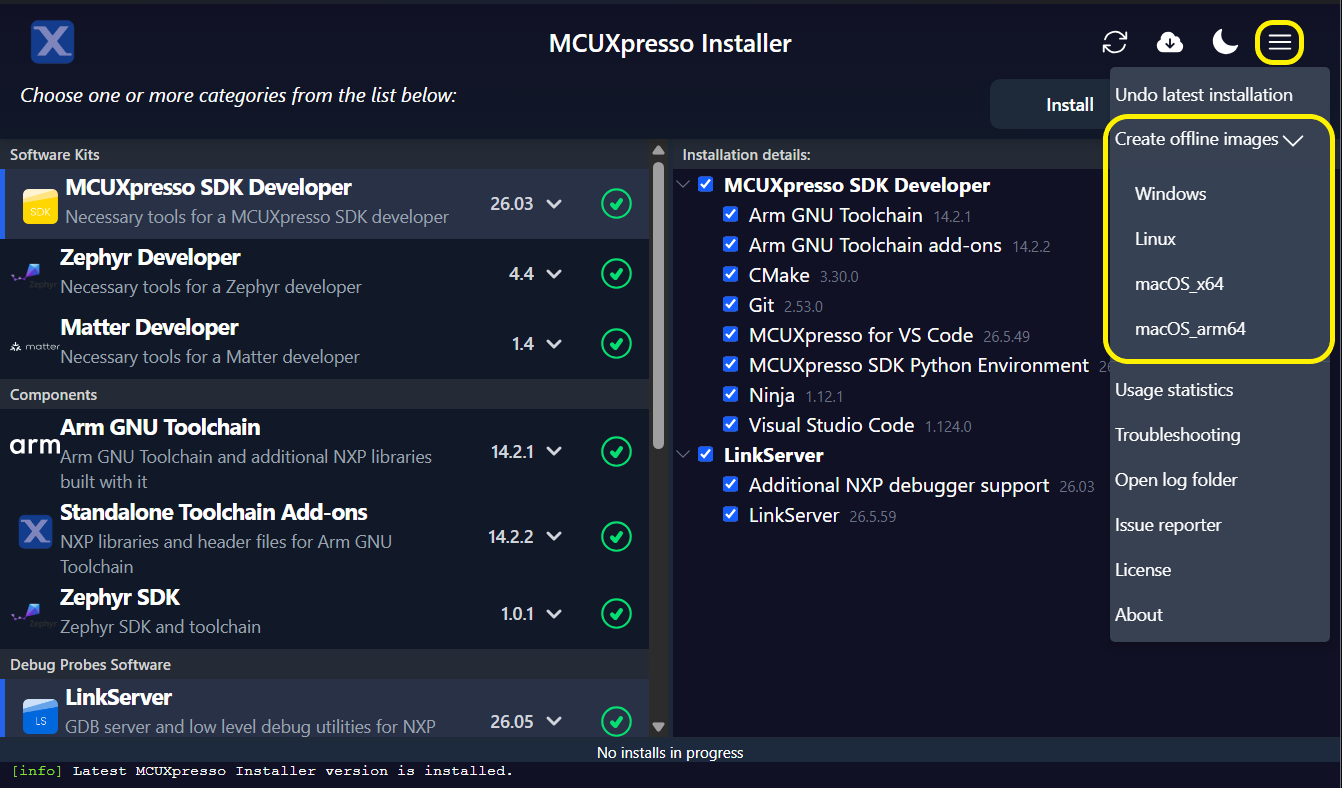The height and width of the screenshot is (788, 1342).
Task: Collapse LinkServer tree in installation details
Action: click(683, 455)
